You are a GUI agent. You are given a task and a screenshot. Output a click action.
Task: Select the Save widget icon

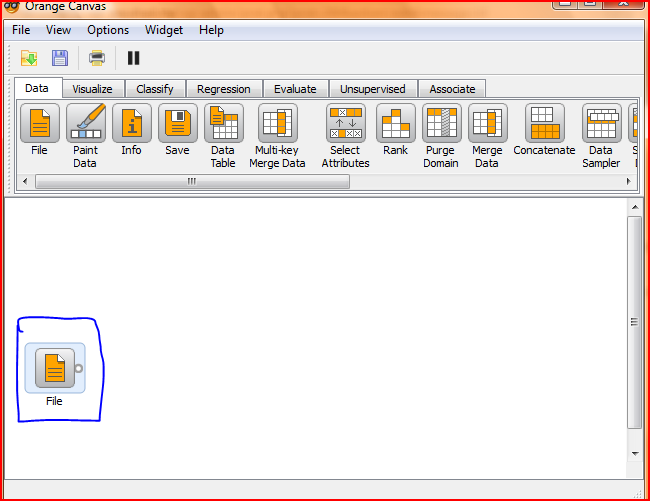click(x=178, y=123)
